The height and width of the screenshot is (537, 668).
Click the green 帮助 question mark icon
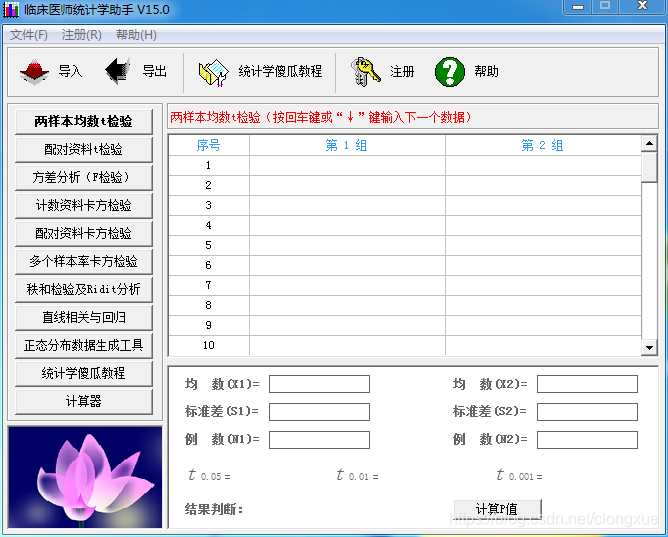point(450,72)
